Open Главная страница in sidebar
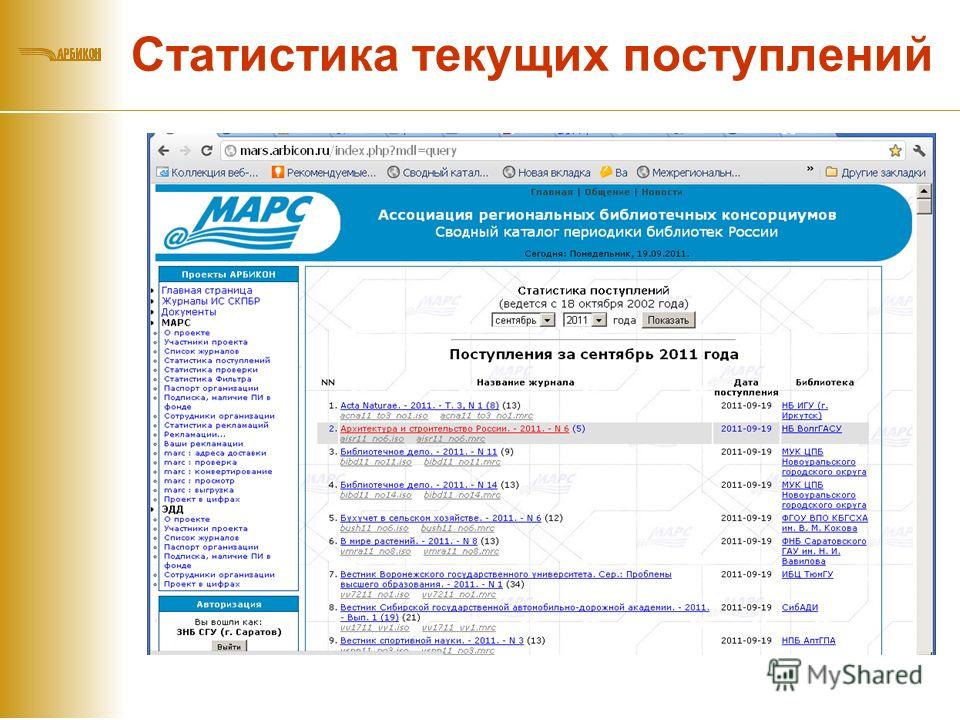This screenshot has height=720, width=960. point(207,290)
